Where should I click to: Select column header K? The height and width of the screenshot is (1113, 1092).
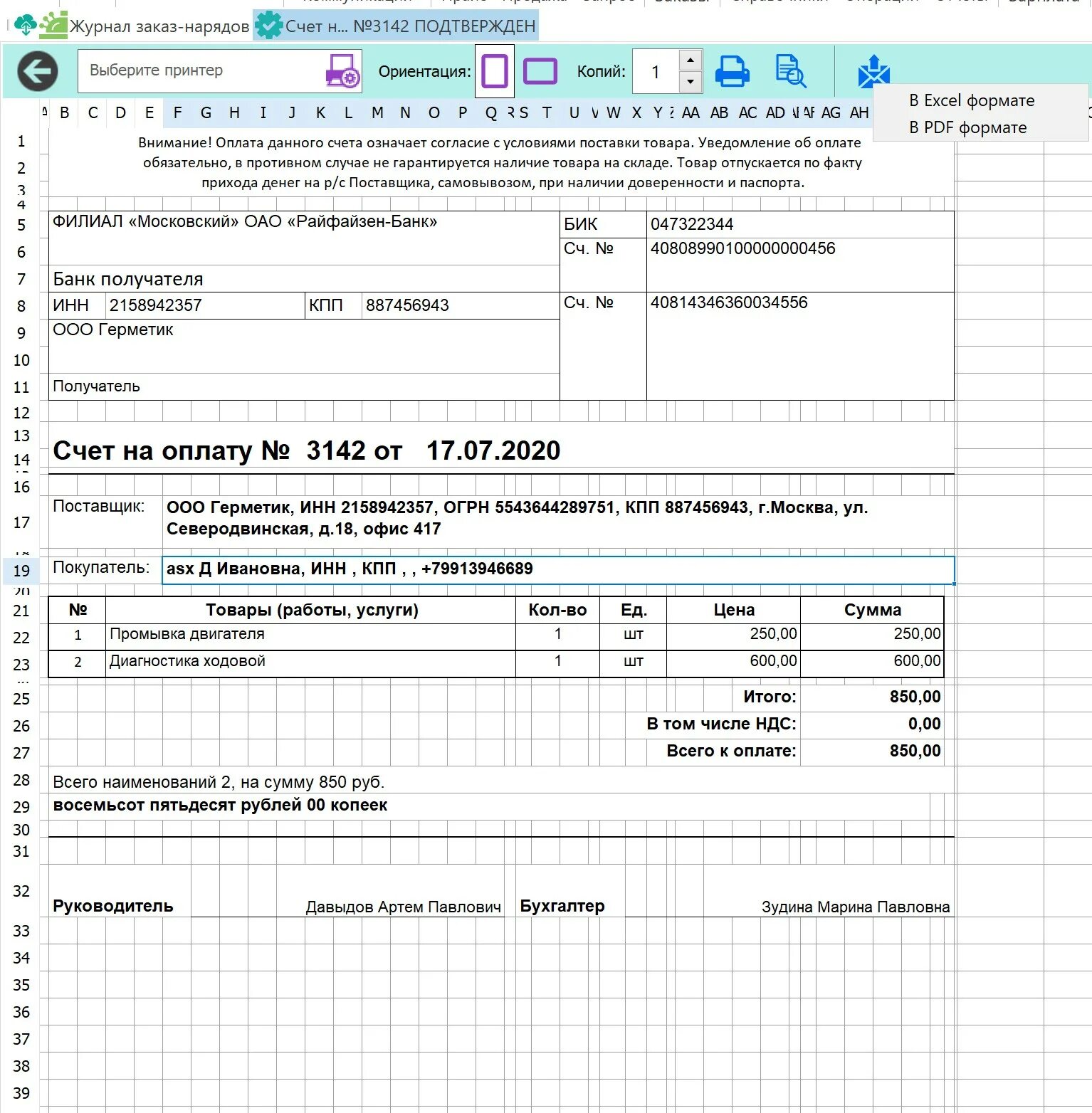tap(320, 112)
